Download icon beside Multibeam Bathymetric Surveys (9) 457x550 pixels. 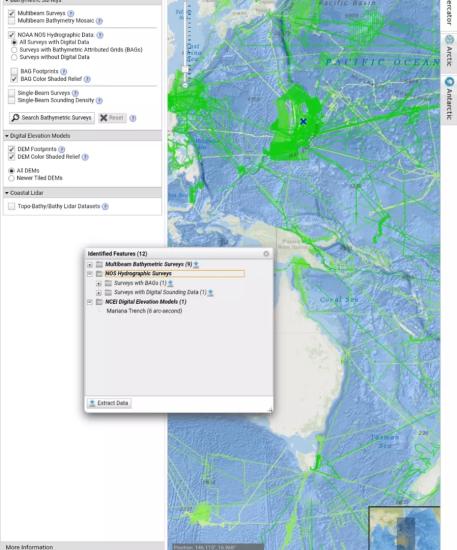click(x=196, y=264)
